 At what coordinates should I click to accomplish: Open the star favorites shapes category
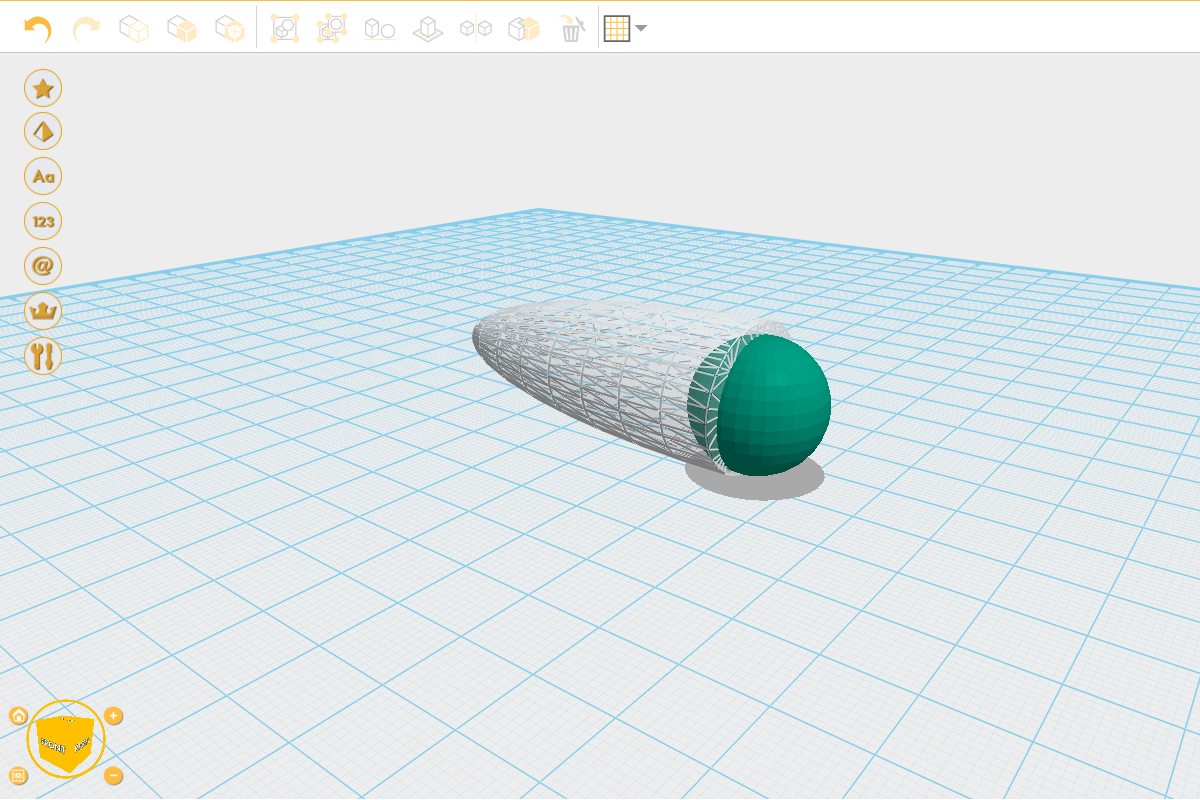click(x=43, y=88)
